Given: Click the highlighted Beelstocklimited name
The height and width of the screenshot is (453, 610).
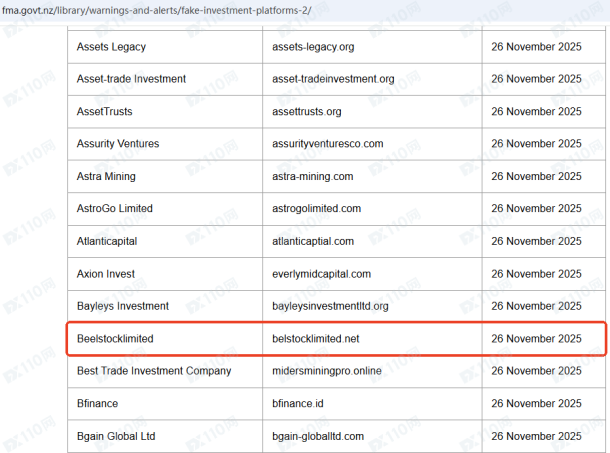Looking at the screenshot, I should [x=115, y=339].
